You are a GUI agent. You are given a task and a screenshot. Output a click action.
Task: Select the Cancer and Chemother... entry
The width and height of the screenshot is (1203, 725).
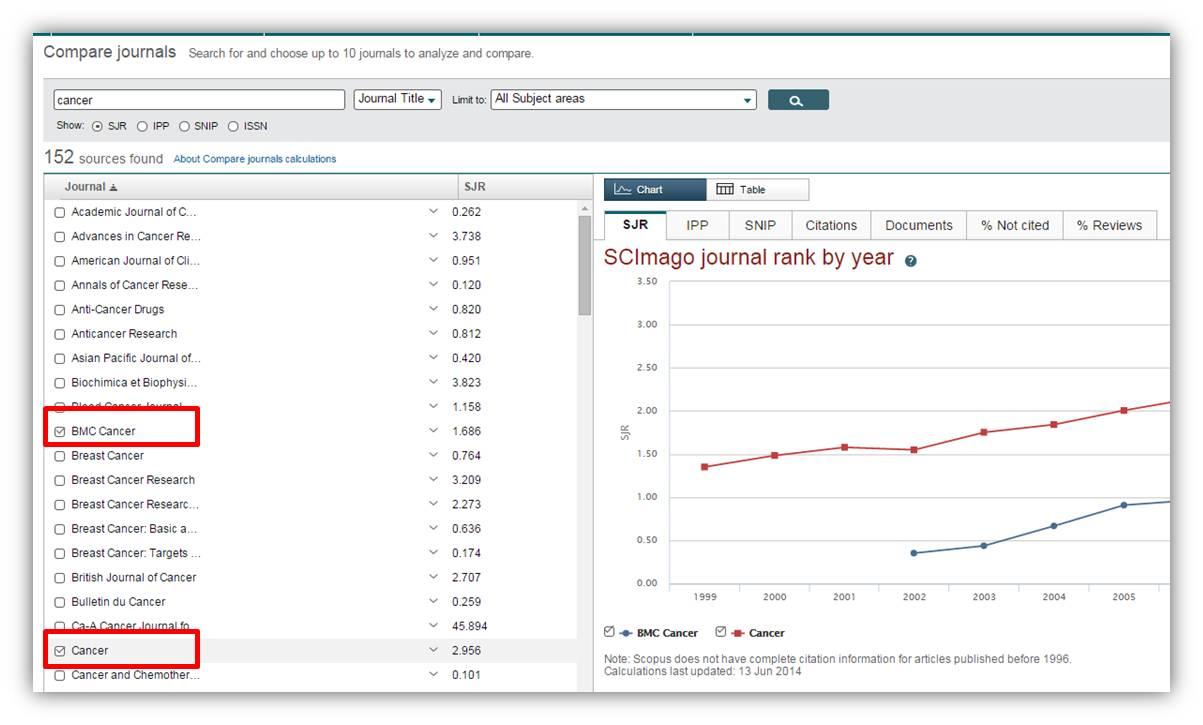tap(135, 675)
